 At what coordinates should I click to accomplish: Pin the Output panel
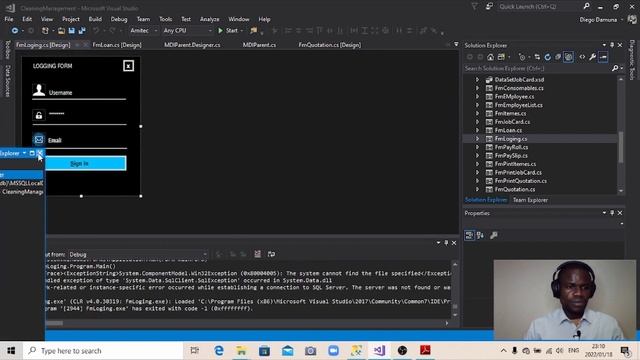[x=446, y=243]
